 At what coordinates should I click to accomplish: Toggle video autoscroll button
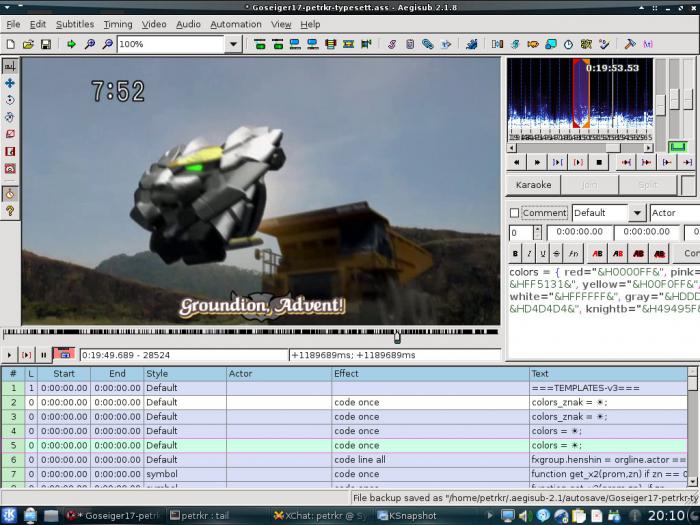64,354
